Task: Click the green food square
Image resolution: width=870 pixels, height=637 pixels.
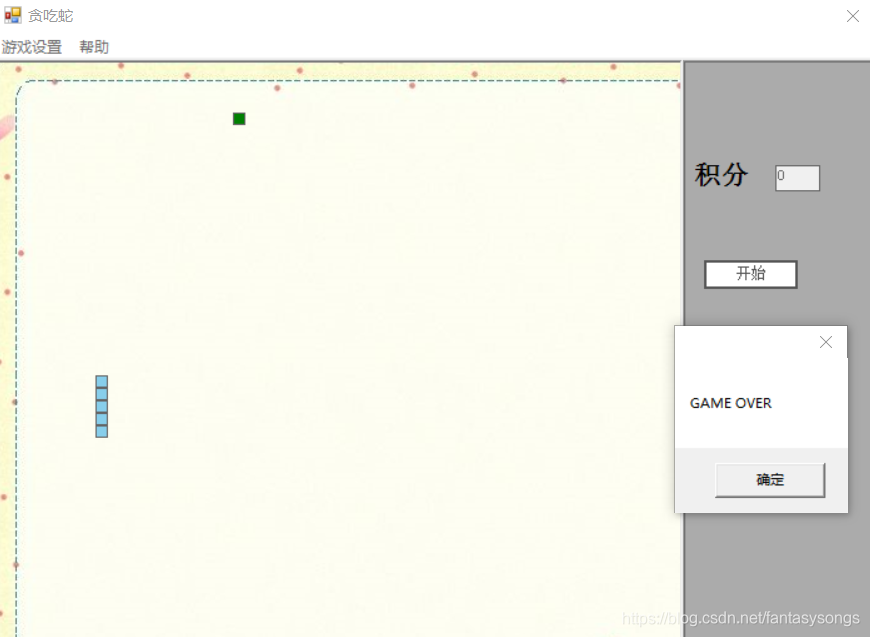Action: pos(239,119)
